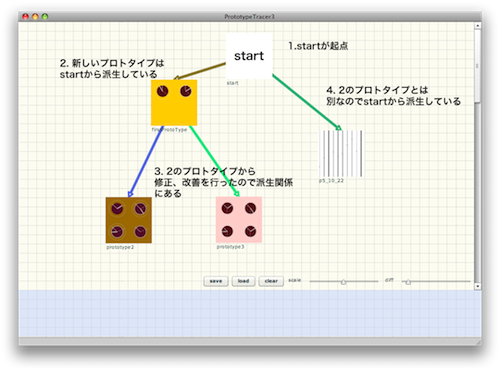Select the striped p5_10_22 thumbnail

[341, 153]
